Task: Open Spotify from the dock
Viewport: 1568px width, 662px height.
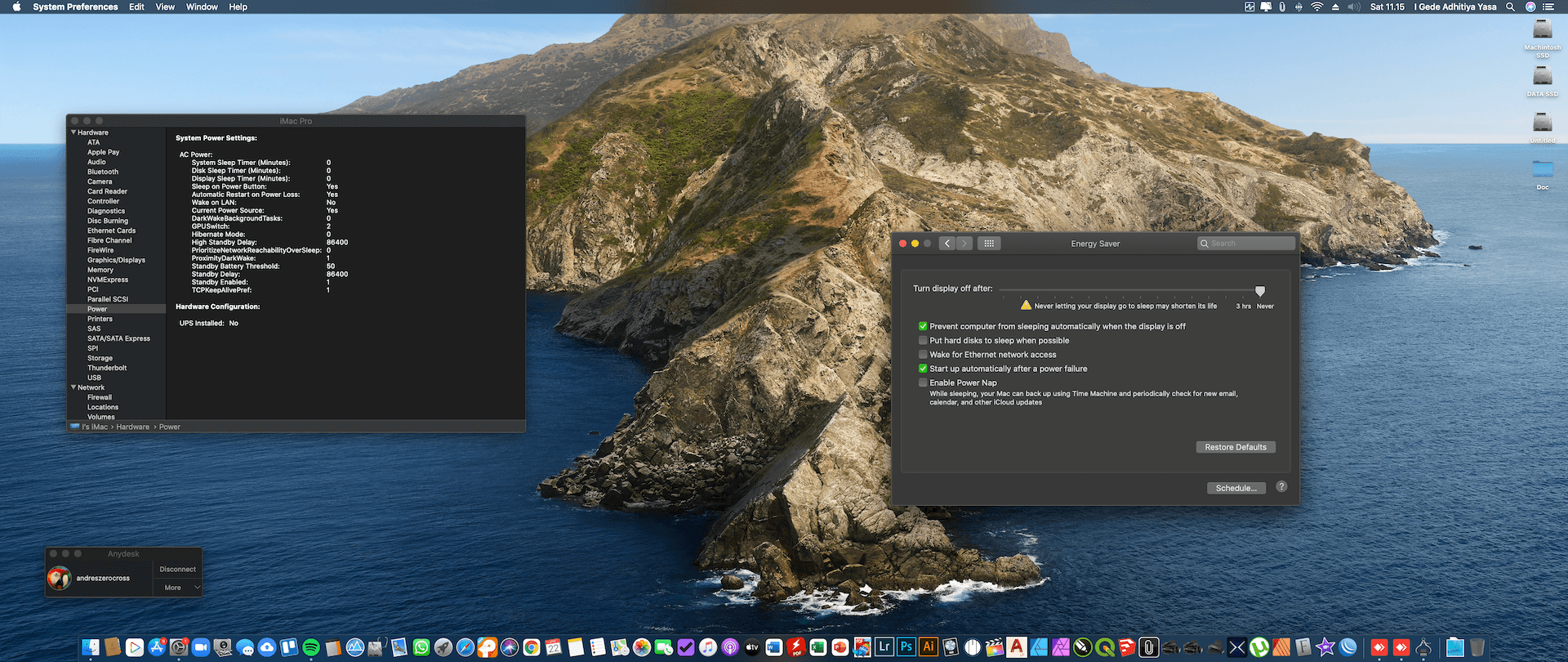Action: 311,648
